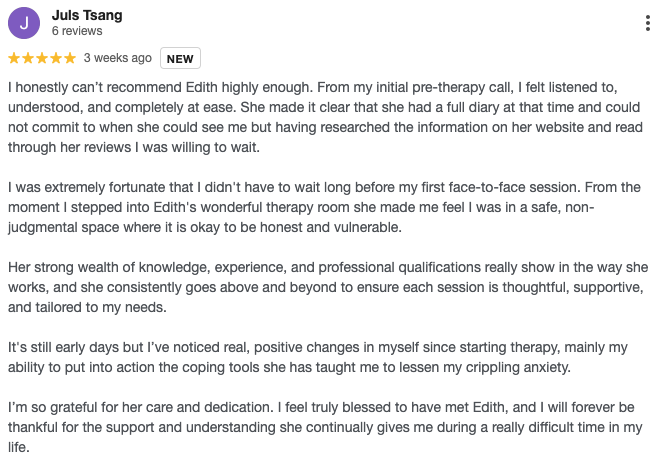Click the fourth rating star

click(55, 58)
